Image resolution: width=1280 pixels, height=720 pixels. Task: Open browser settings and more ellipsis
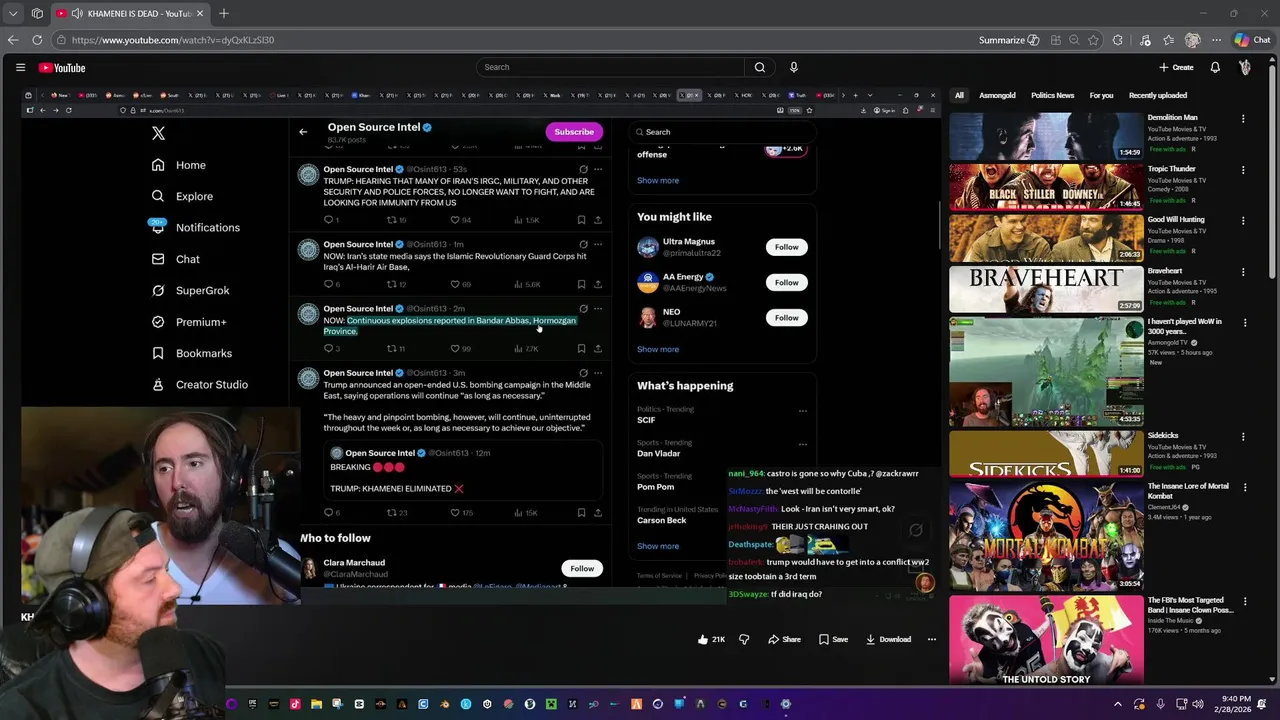pyautogui.click(x=1217, y=40)
